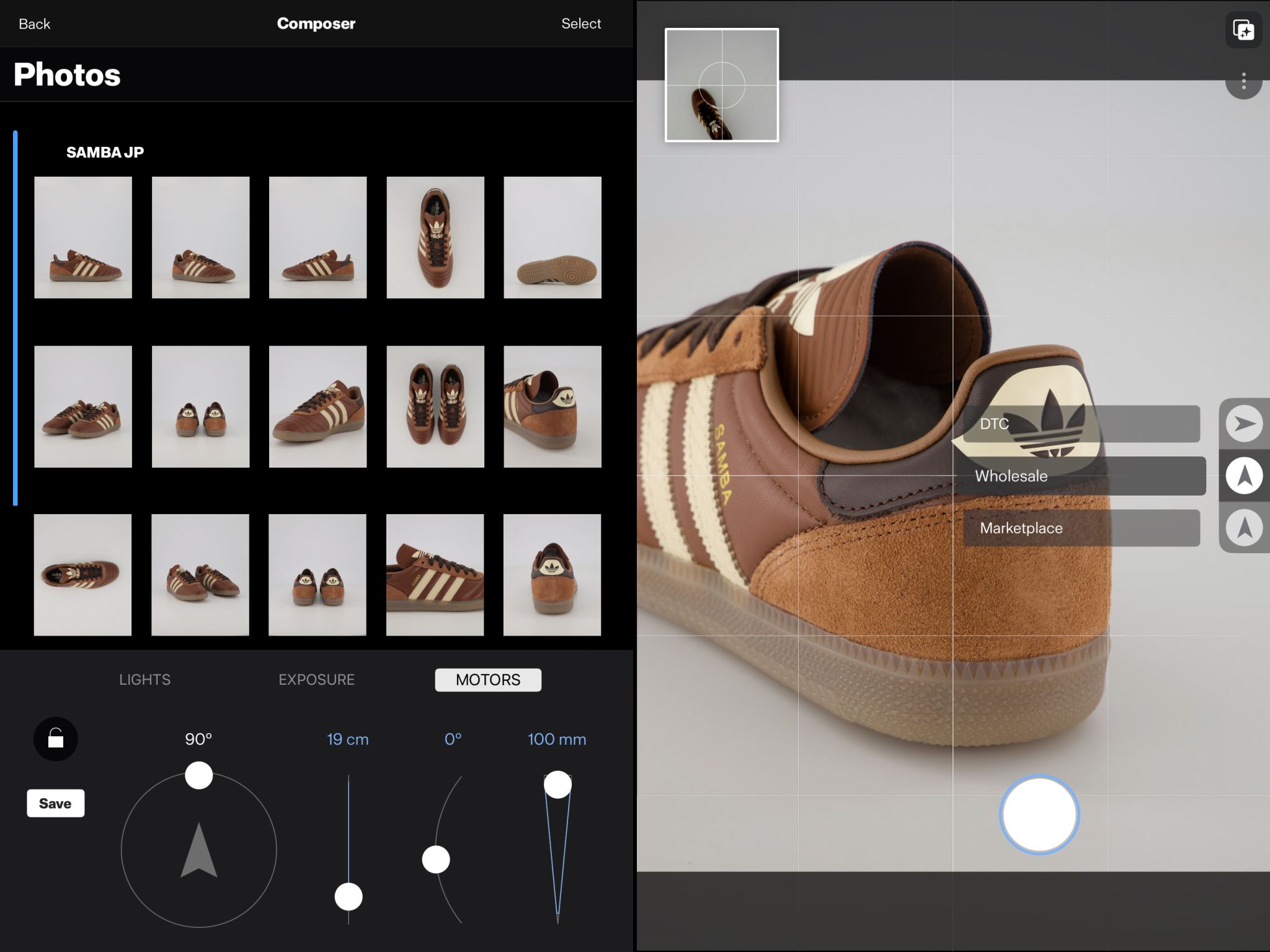
Task: Select the Wholesale preset arrow icon
Action: 1243,476
